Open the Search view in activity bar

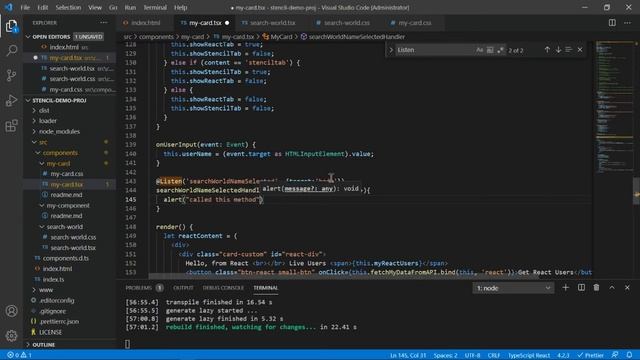point(11,51)
